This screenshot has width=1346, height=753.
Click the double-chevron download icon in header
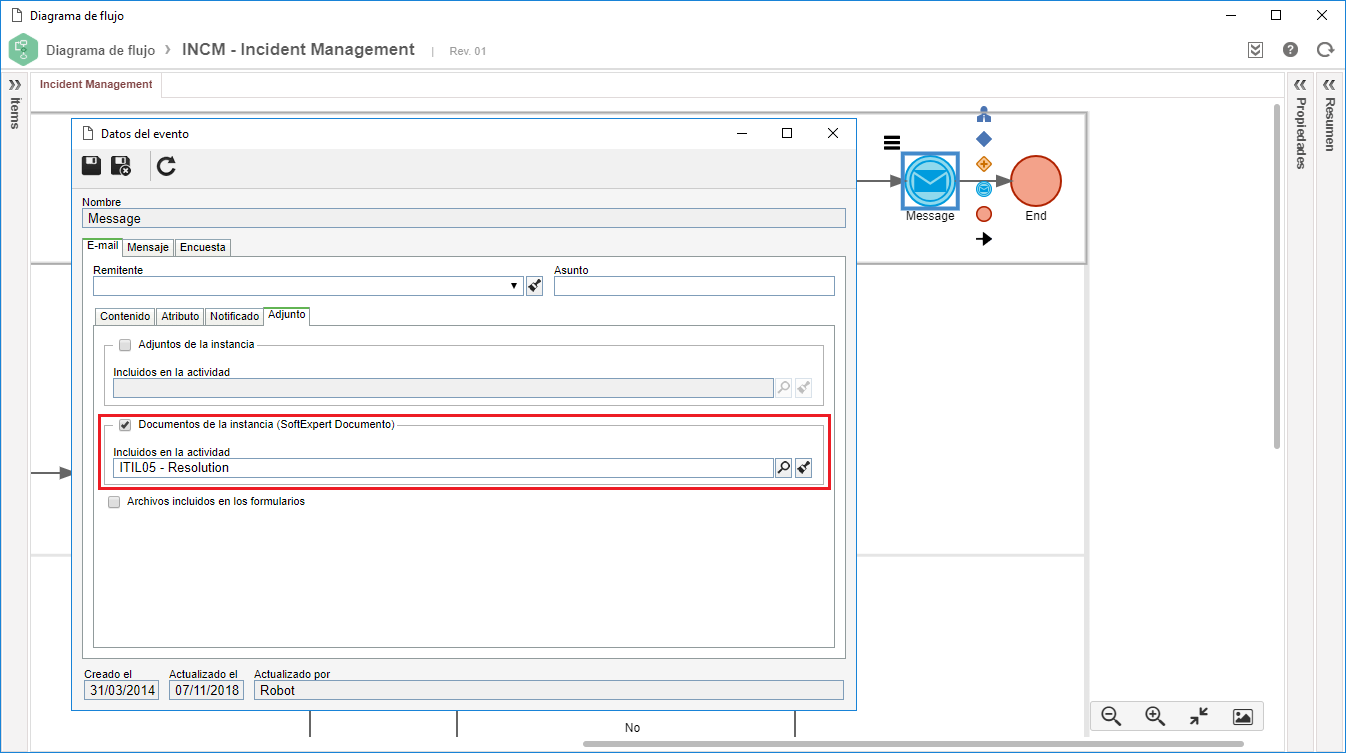tap(1256, 49)
